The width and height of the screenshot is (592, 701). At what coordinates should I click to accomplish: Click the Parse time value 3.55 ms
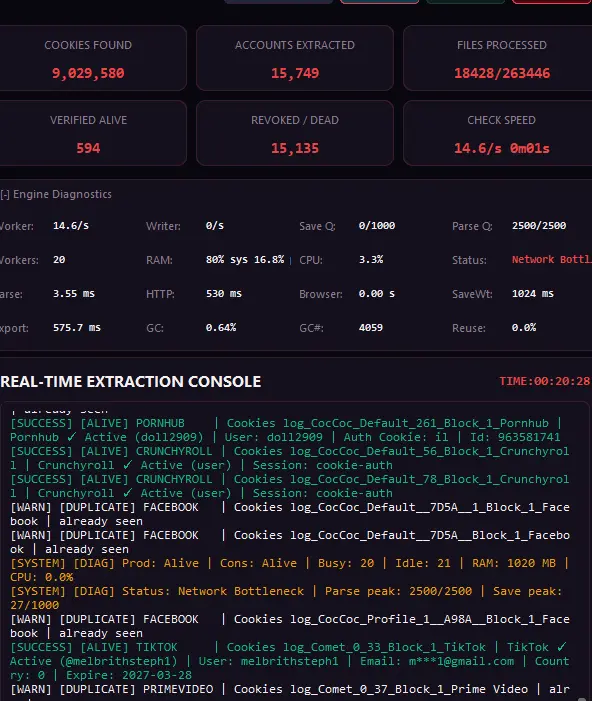tap(74, 294)
